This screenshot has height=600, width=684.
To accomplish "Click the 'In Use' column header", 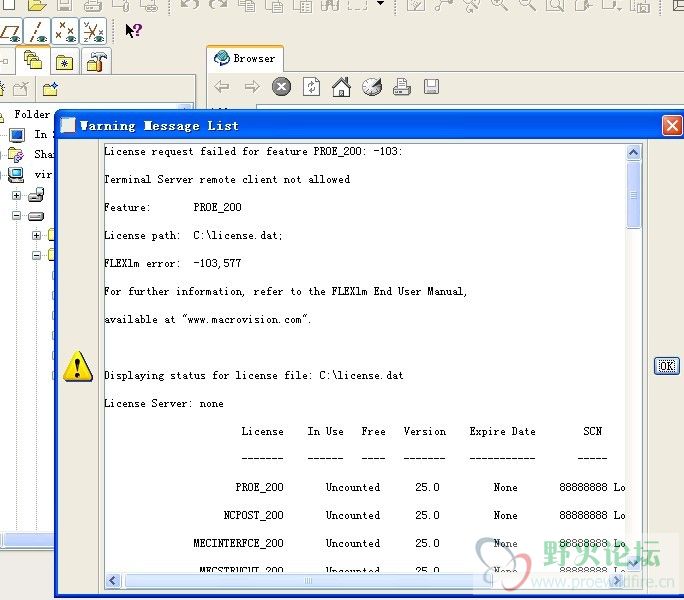I will [x=325, y=432].
